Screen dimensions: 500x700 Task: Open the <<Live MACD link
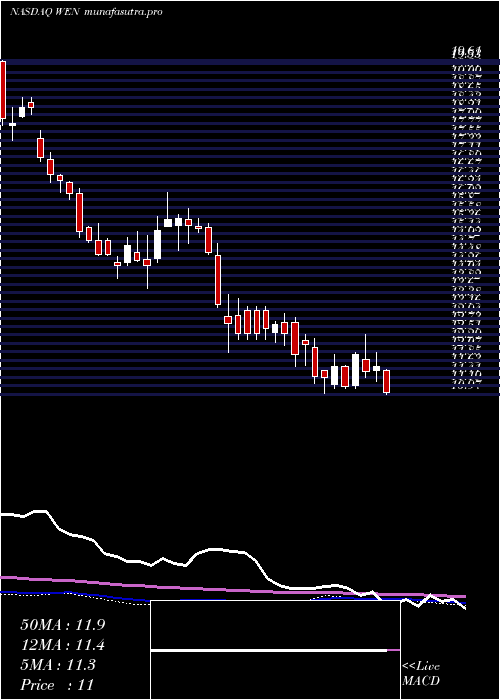click(x=421, y=674)
